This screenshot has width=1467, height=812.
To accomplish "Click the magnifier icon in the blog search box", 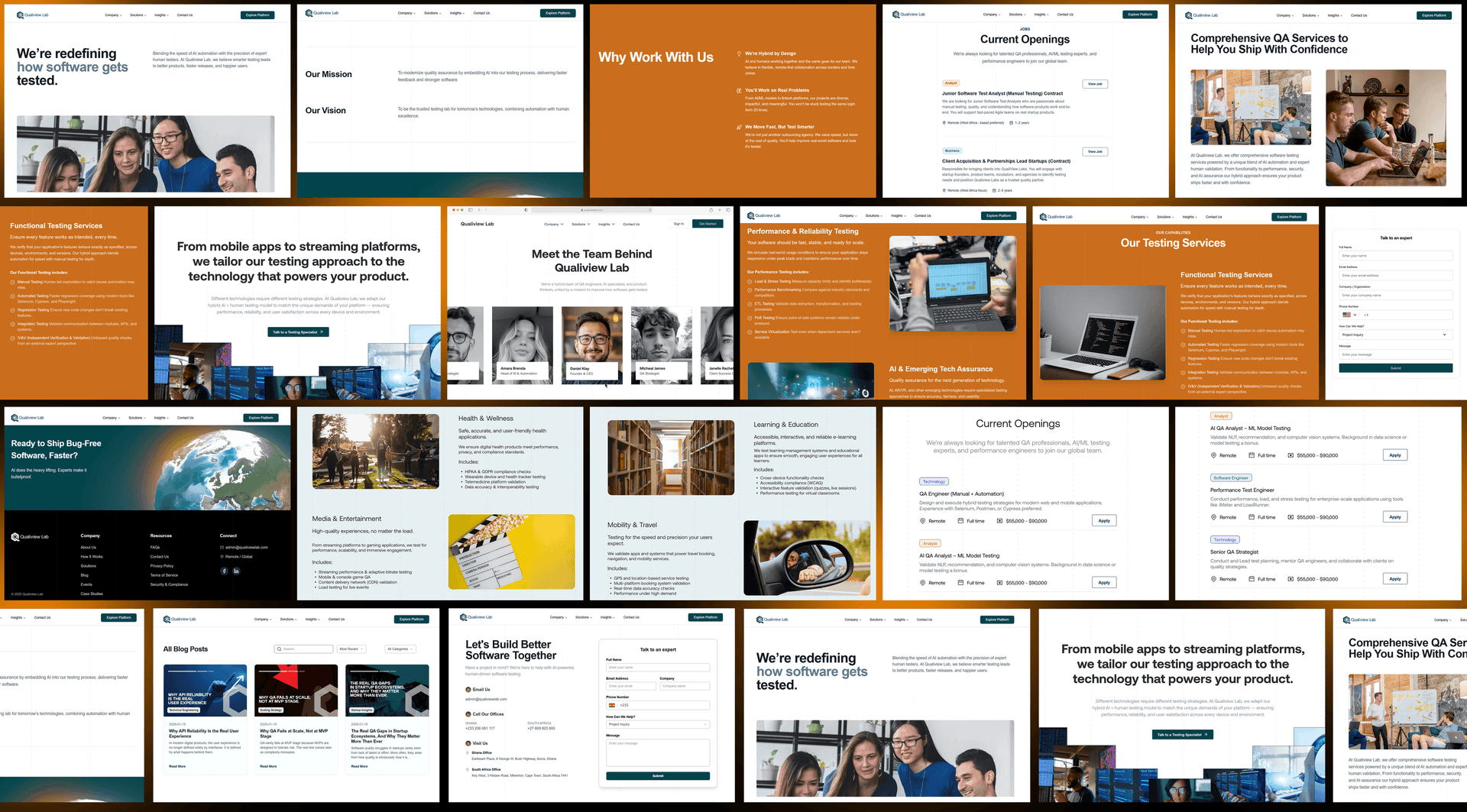I will (x=280, y=649).
